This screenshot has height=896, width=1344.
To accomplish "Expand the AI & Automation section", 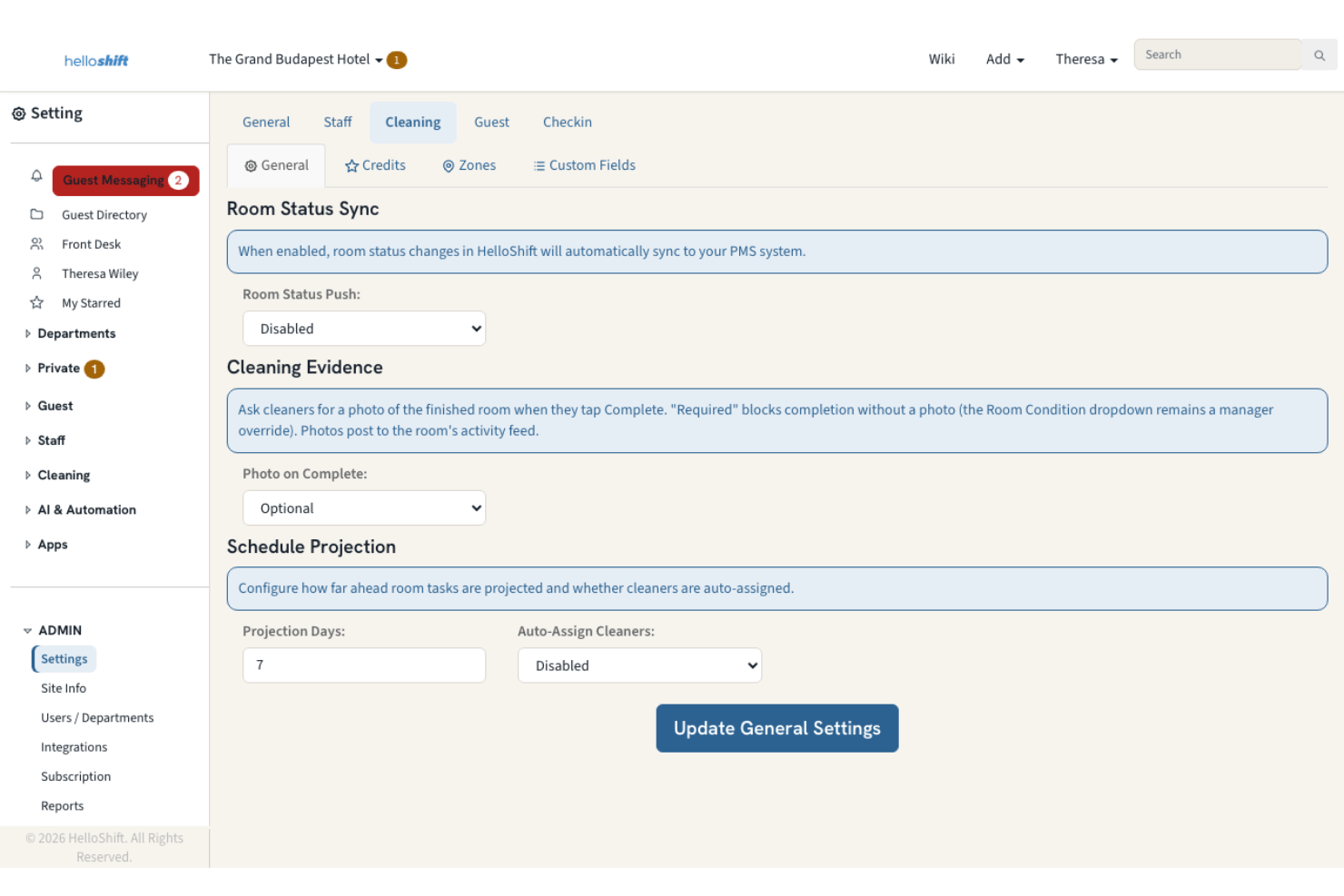I will point(81,510).
